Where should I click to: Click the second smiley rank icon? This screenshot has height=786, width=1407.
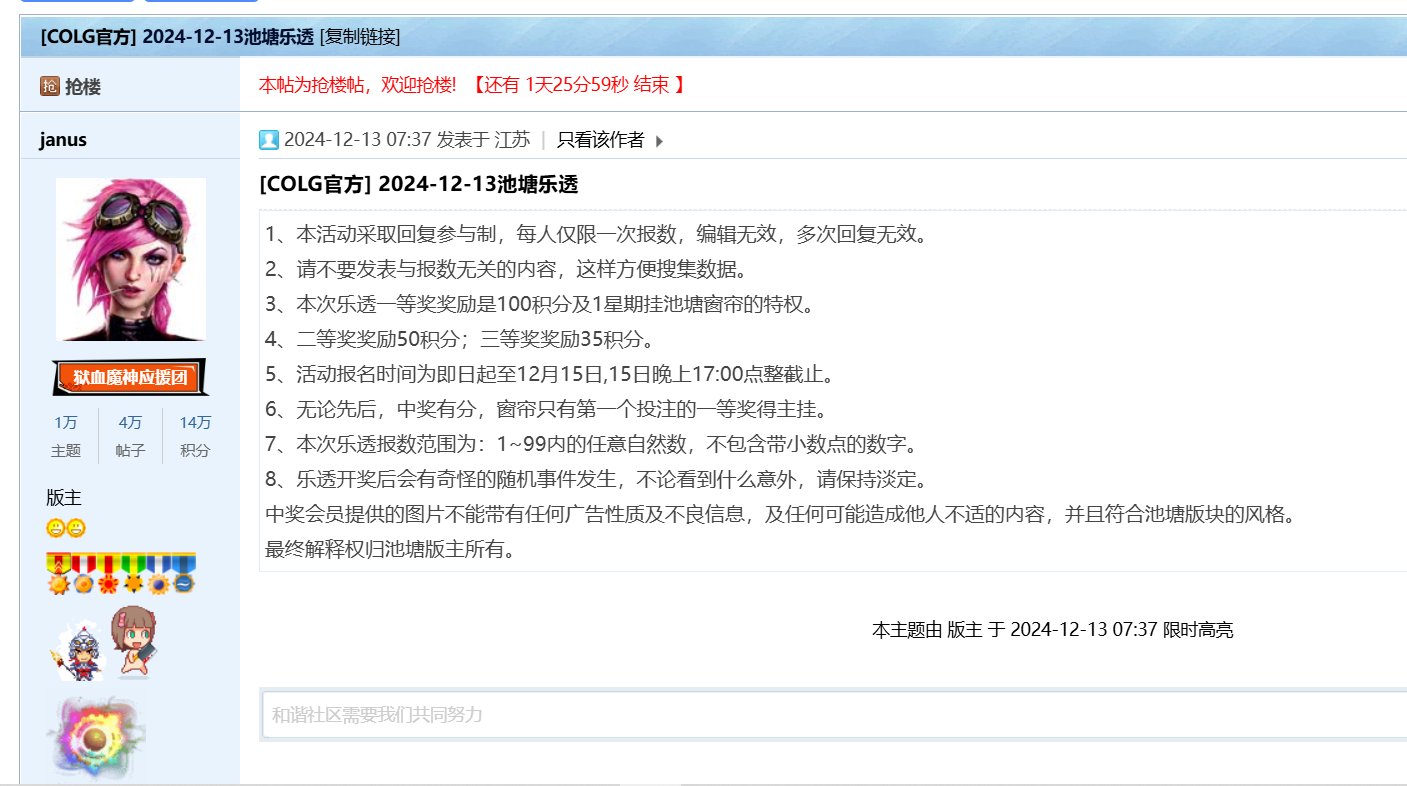point(76,528)
